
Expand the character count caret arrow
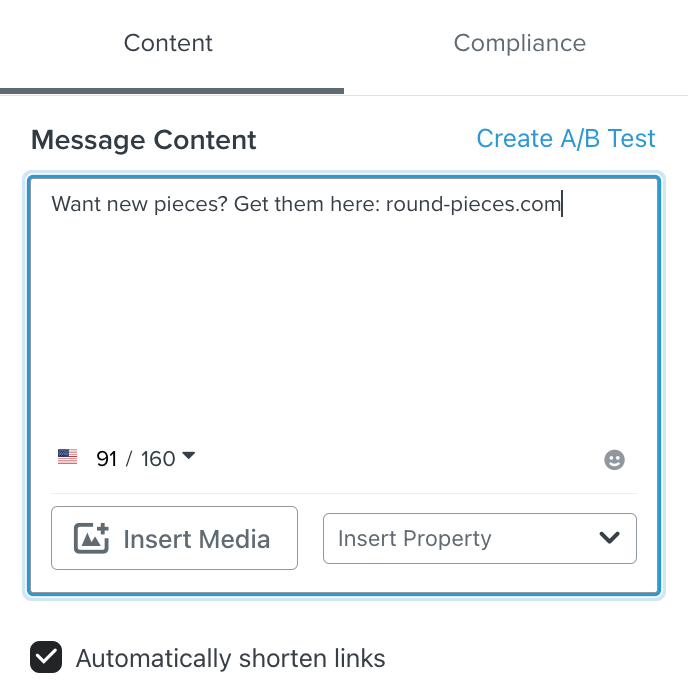point(189,456)
